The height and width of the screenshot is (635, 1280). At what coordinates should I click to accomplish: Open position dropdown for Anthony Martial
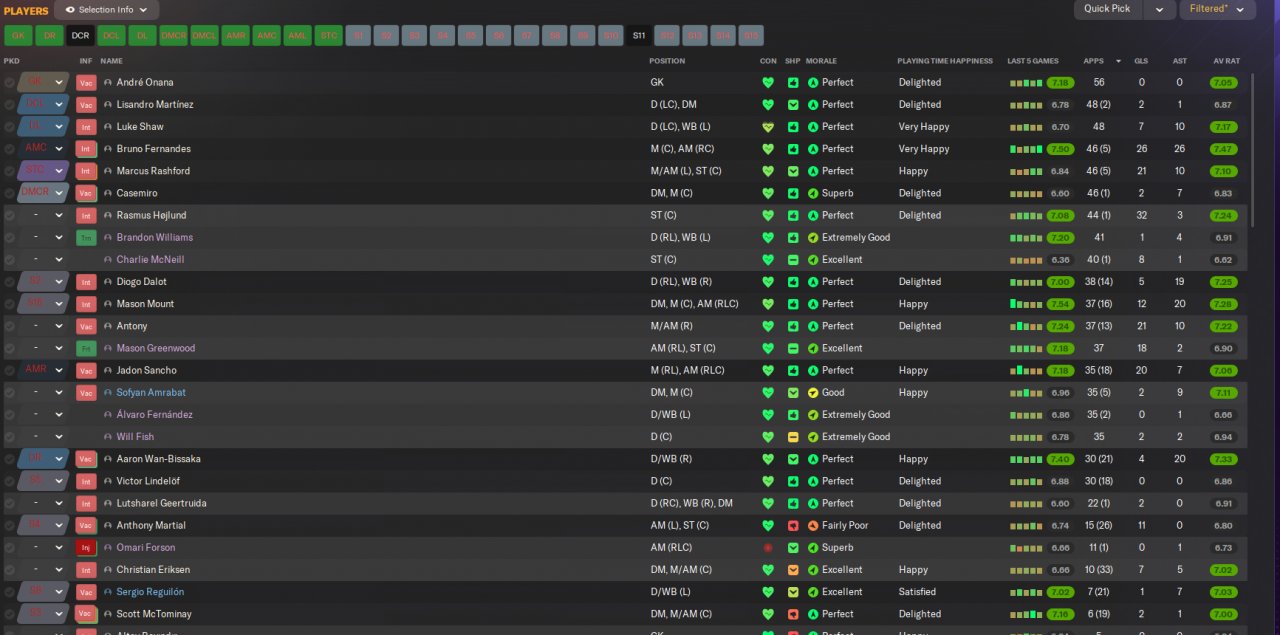coord(59,526)
